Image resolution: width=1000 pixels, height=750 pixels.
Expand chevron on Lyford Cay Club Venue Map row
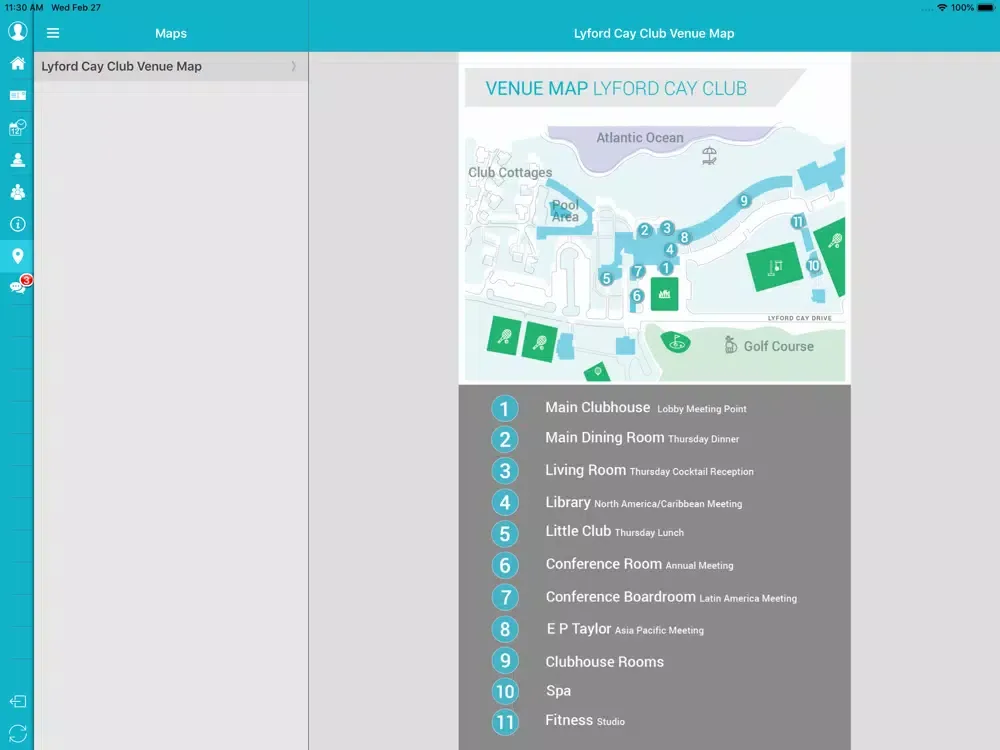tap(293, 66)
